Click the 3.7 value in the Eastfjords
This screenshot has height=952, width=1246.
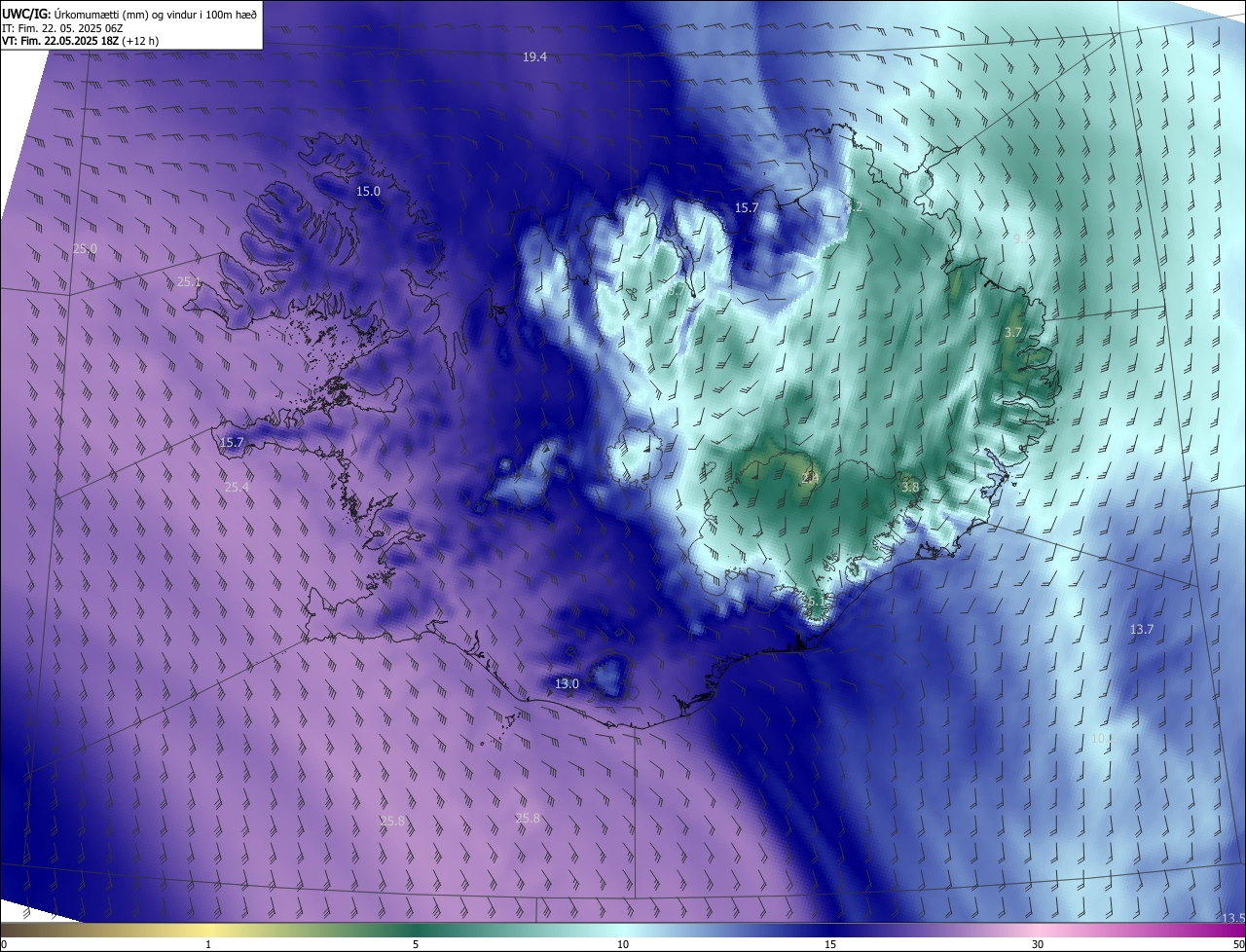point(1012,333)
